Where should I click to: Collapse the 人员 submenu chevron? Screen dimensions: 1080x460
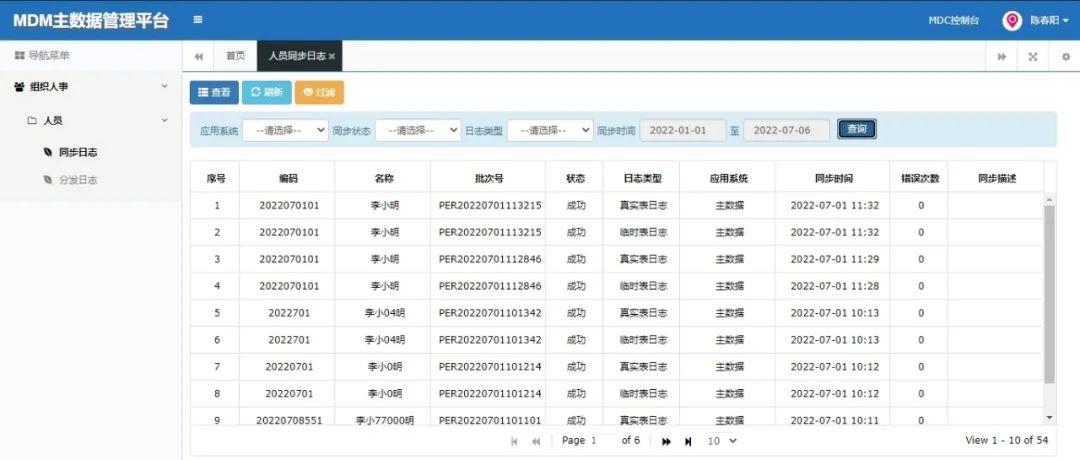click(x=164, y=120)
